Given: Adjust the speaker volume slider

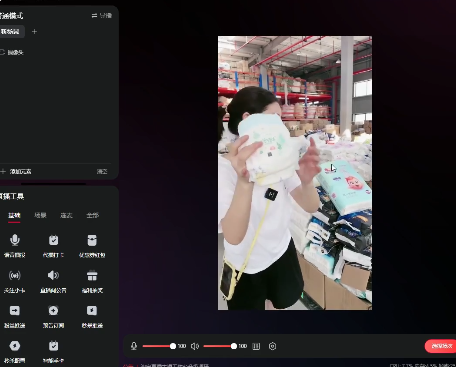Looking at the screenshot, I should pyautogui.click(x=219, y=346).
